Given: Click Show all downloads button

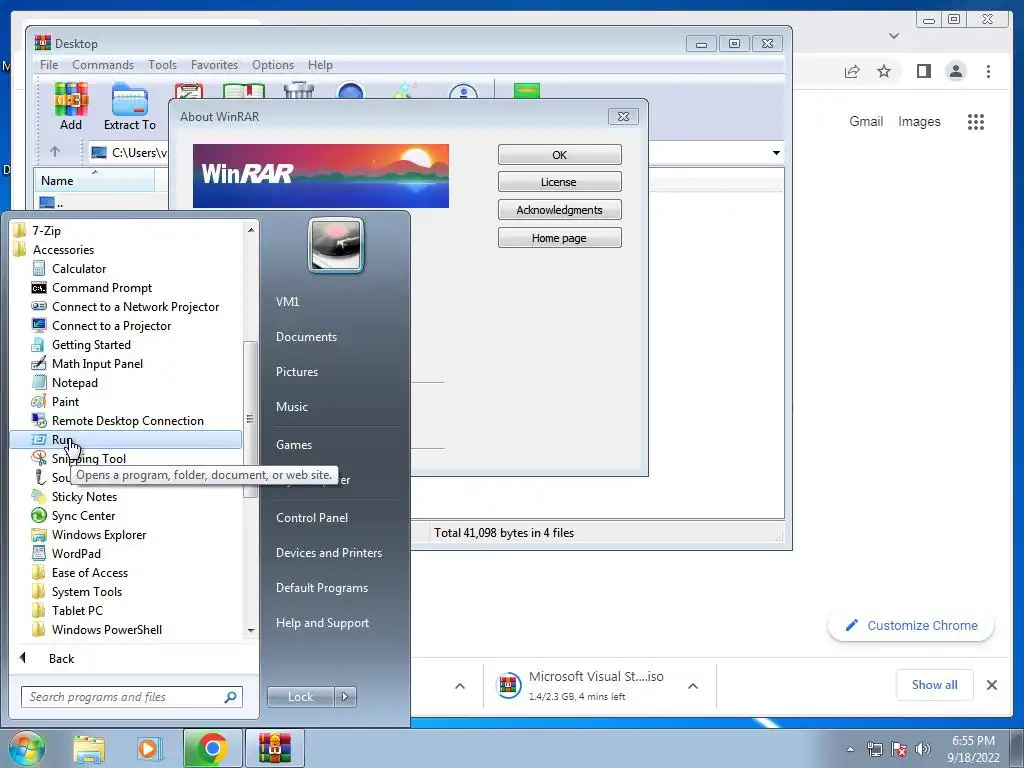Looking at the screenshot, I should click(x=935, y=684).
